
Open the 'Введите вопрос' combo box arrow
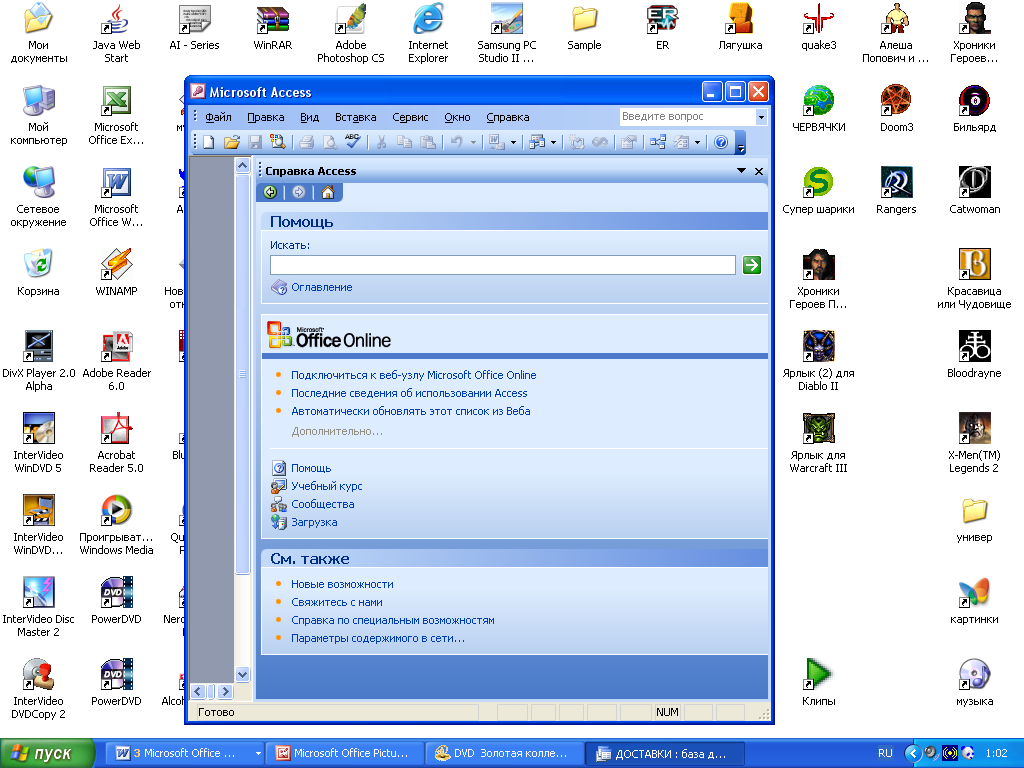tap(761, 117)
